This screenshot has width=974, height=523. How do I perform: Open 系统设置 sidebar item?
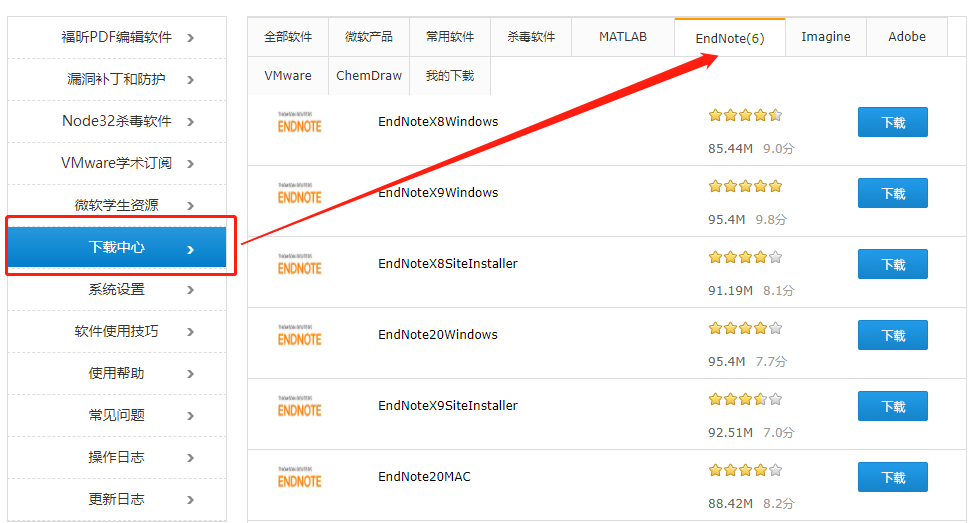pyautogui.click(x=117, y=289)
